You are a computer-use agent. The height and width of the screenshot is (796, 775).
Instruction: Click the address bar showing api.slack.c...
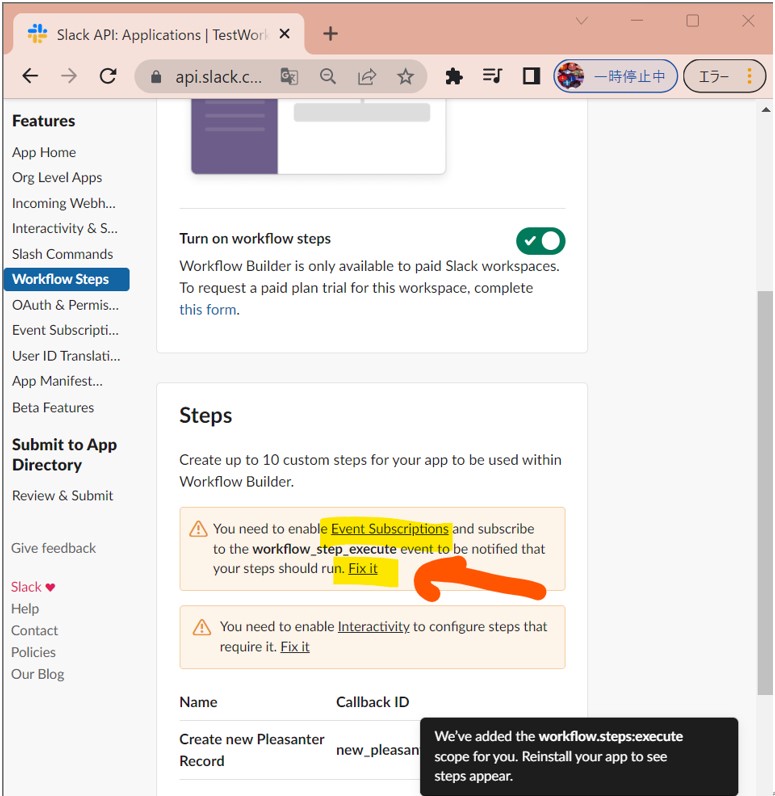pos(218,77)
